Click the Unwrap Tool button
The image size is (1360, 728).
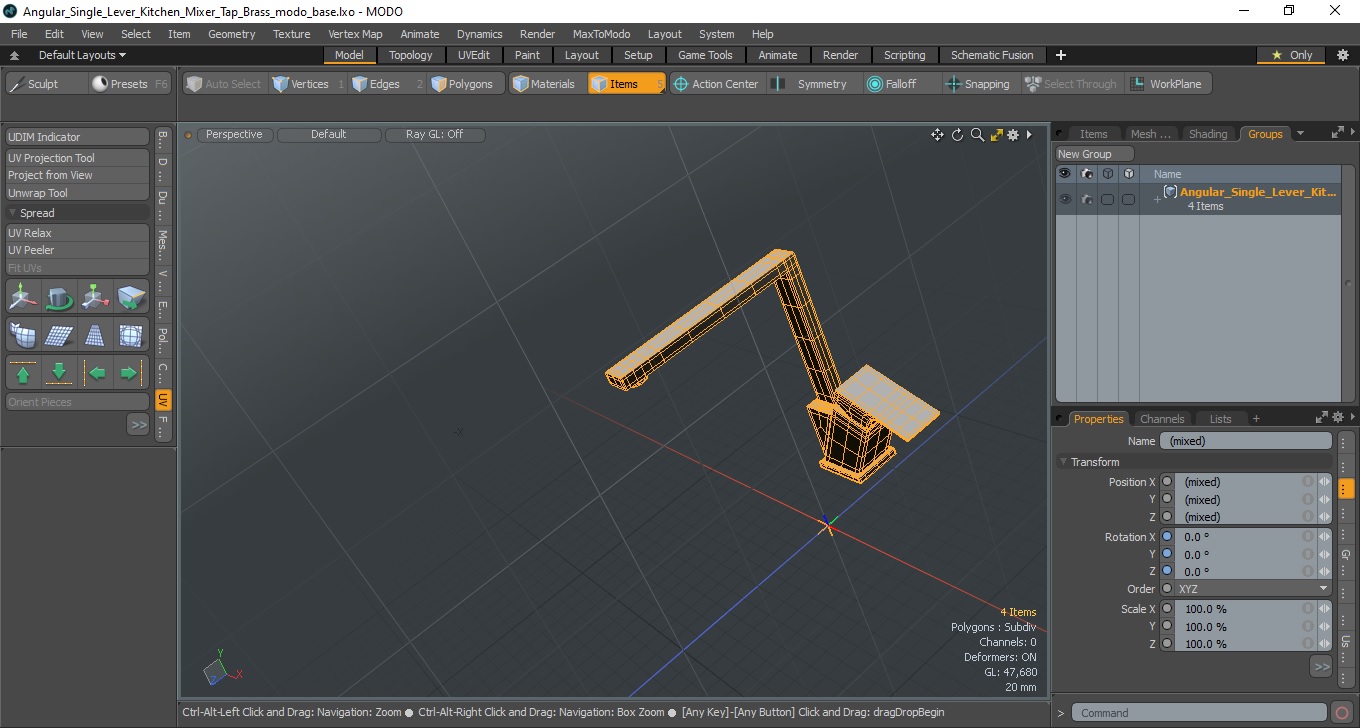point(78,193)
